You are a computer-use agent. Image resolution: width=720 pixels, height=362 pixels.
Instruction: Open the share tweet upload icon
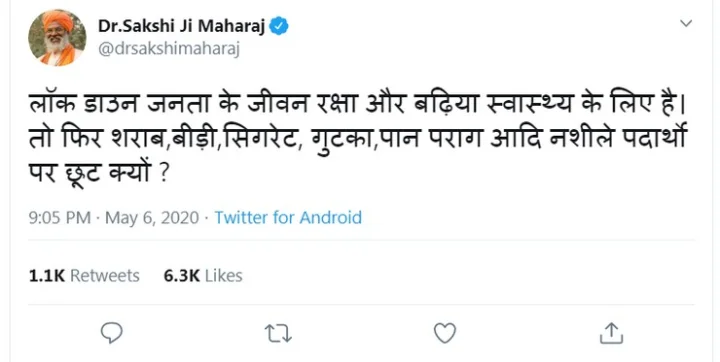click(612, 333)
